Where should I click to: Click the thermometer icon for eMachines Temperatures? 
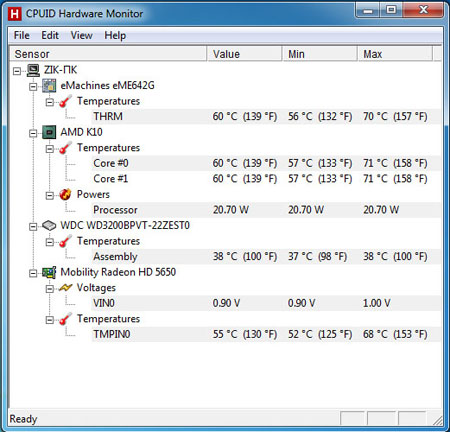(x=65, y=101)
